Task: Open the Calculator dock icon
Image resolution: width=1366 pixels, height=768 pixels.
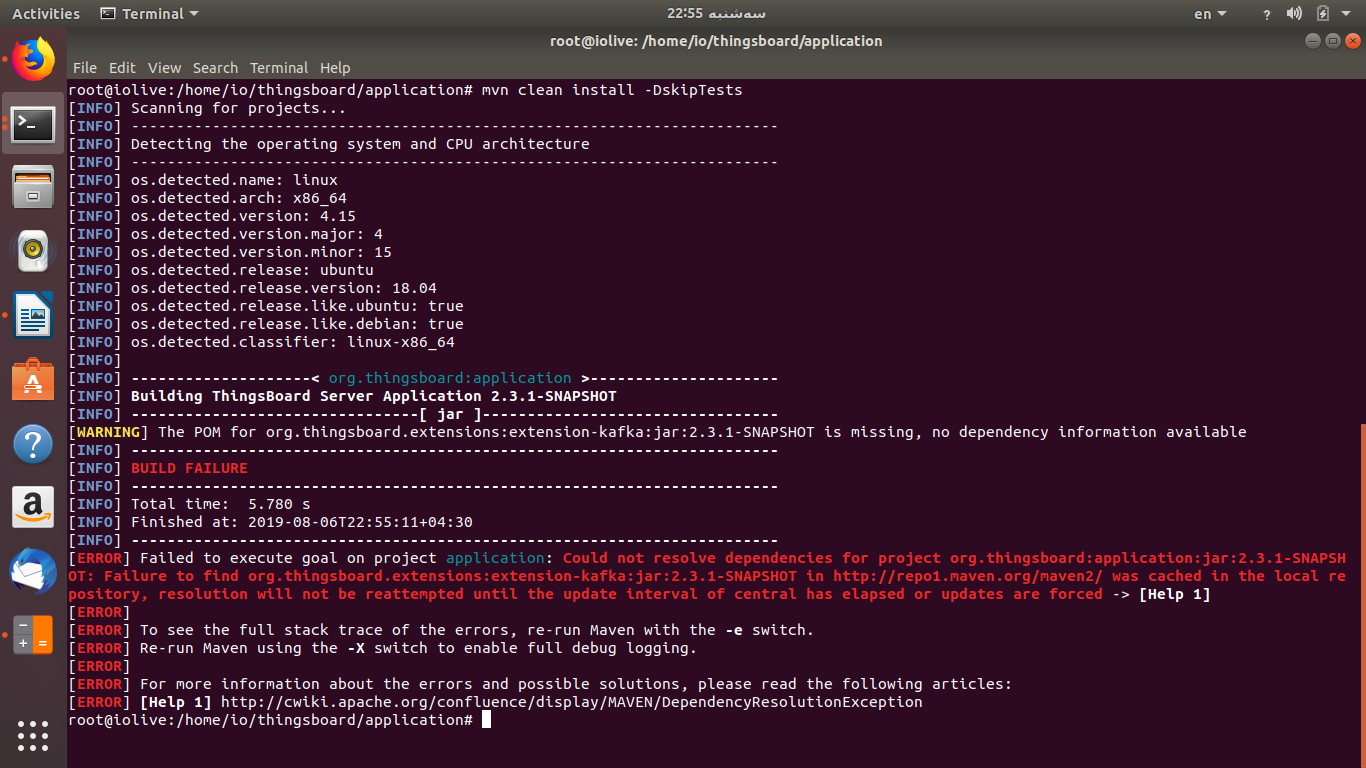Action: click(33, 635)
